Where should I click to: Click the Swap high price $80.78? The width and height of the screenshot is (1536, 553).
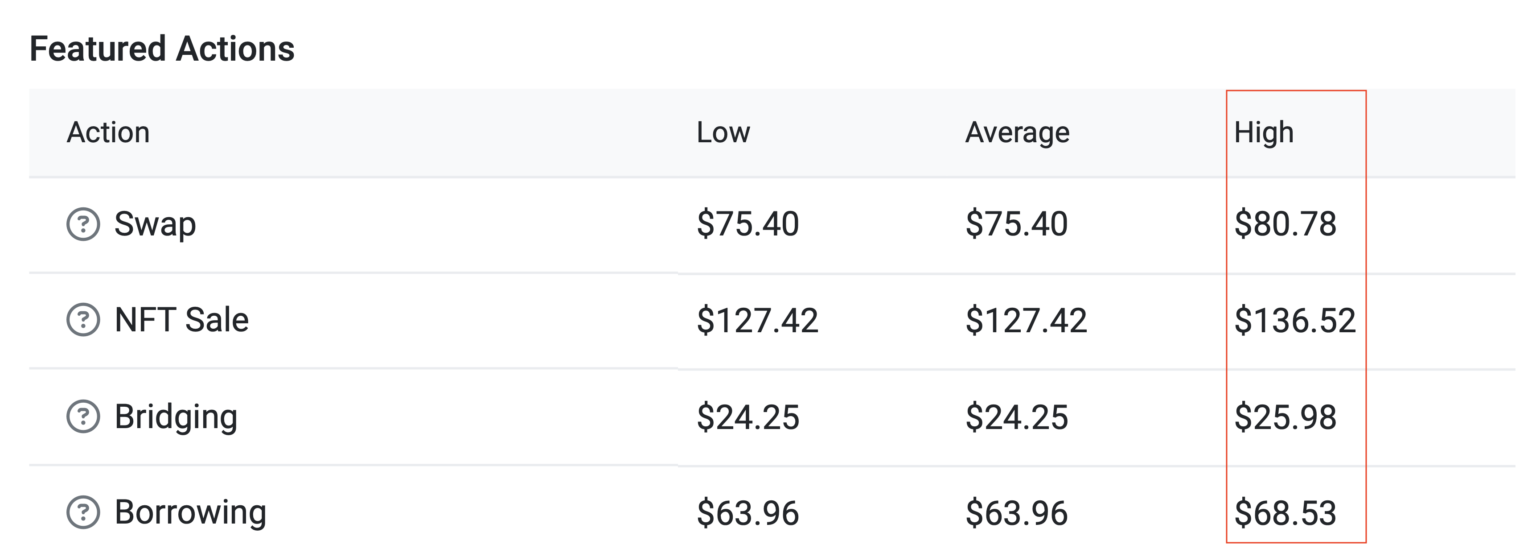(1285, 225)
